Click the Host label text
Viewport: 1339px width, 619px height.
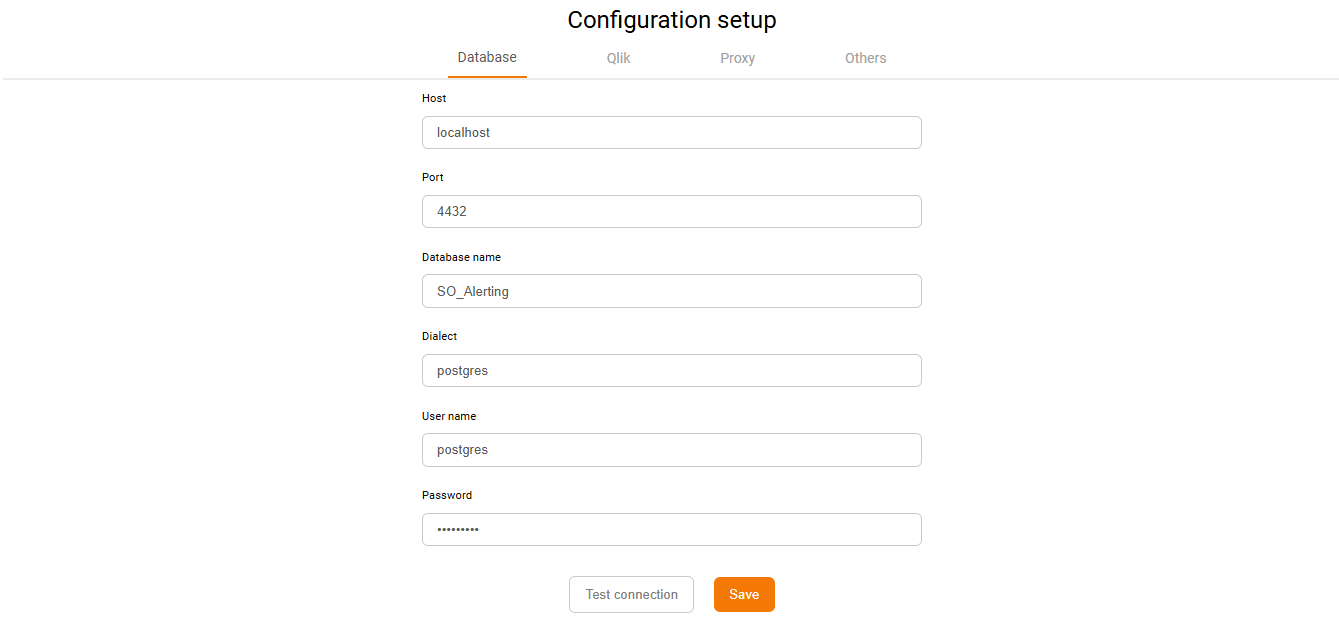[x=434, y=98]
